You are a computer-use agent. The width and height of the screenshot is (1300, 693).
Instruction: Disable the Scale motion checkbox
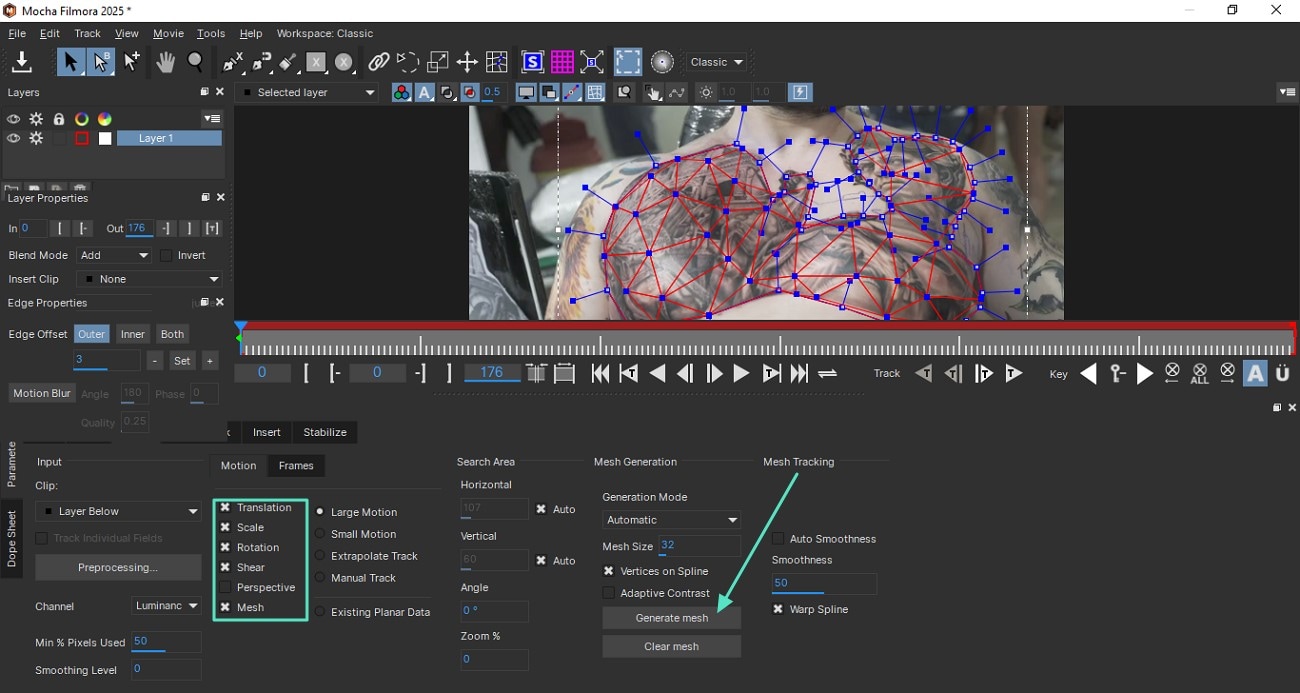click(225, 528)
